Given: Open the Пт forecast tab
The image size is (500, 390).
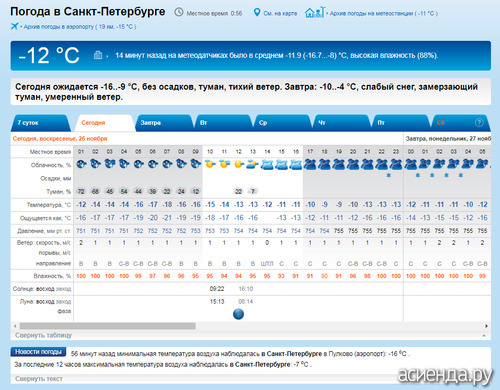Looking at the screenshot, I should pos(401,123).
